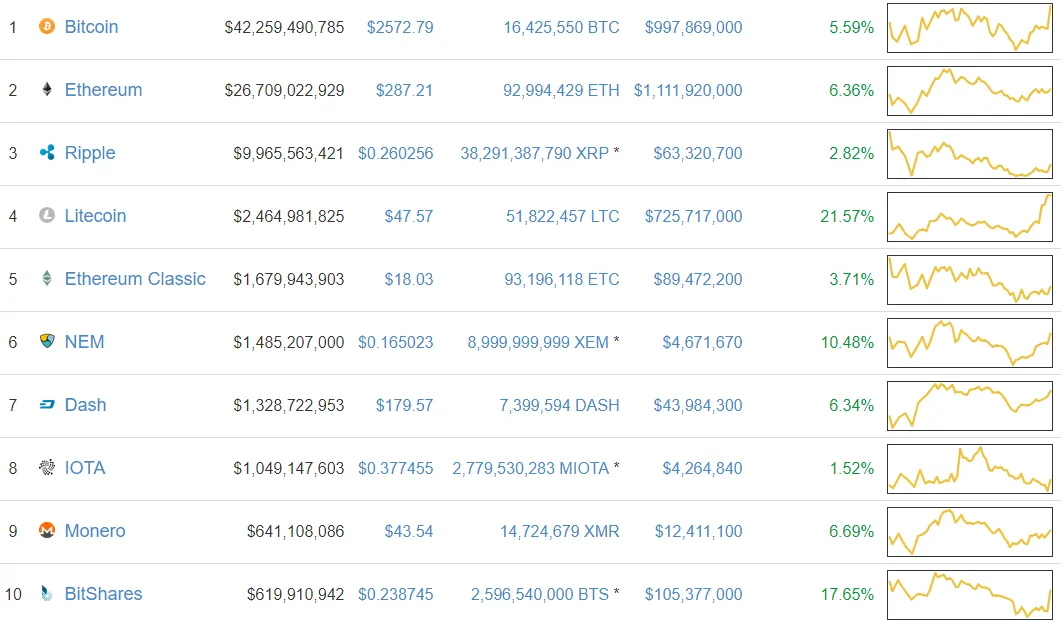
Task: Open the BitShares name link
Action: [x=104, y=594]
